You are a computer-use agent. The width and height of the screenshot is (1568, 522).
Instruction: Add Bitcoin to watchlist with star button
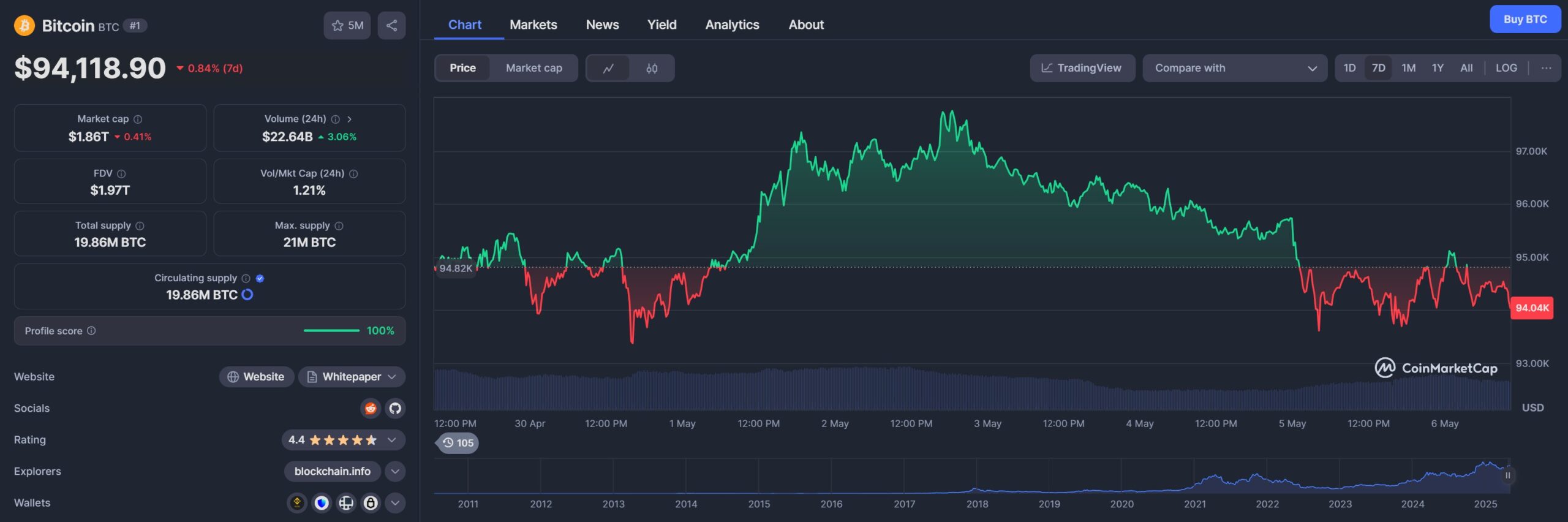347,26
